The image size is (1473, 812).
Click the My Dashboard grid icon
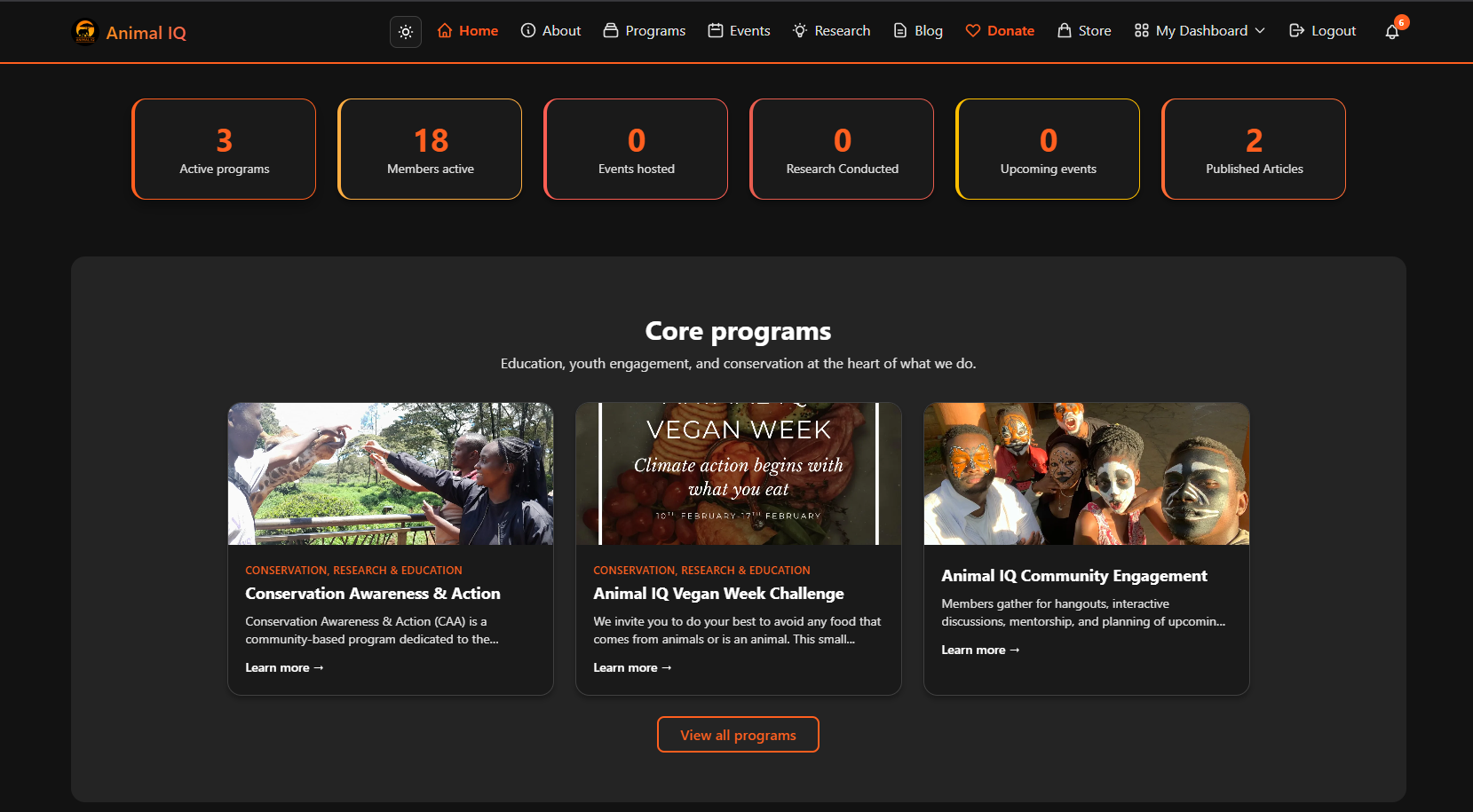click(1142, 30)
